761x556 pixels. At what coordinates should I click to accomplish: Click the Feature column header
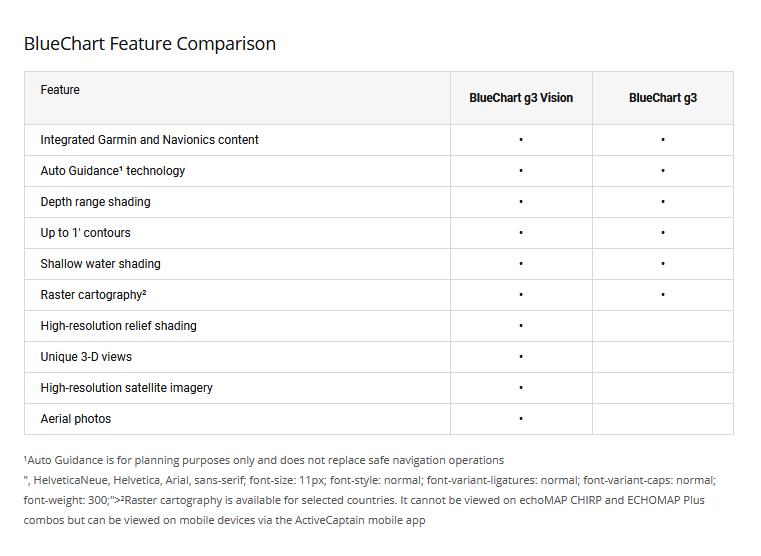tap(60, 90)
